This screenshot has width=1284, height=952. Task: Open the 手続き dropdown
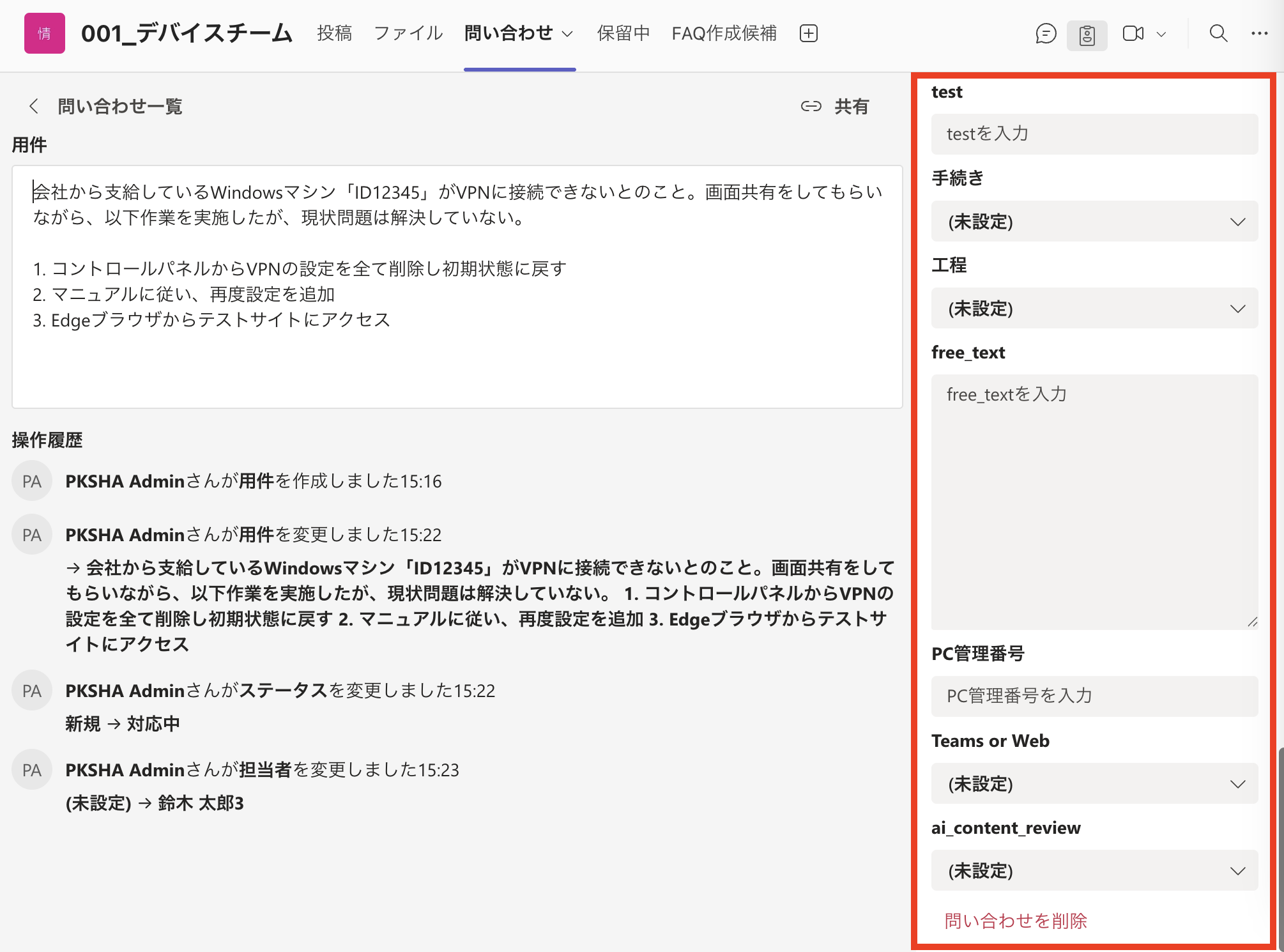coord(1094,221)
